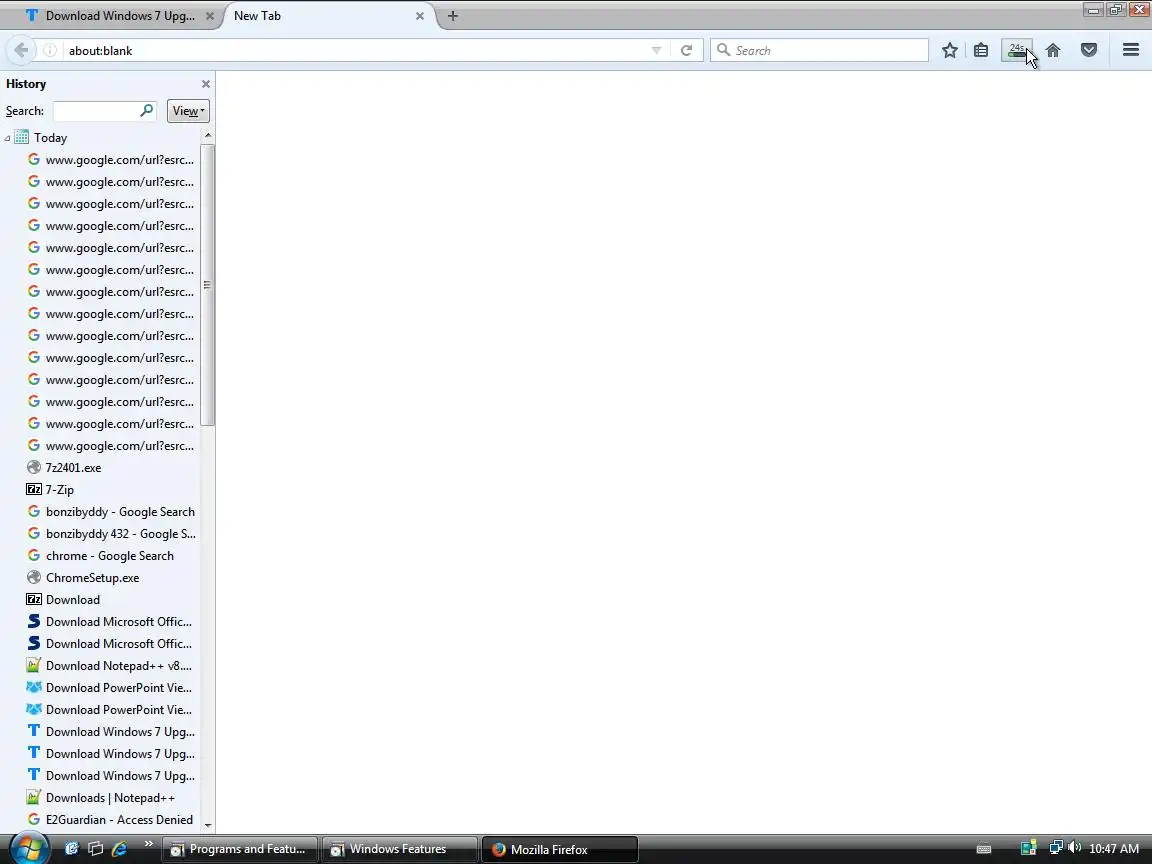
Task: Click the toolbar Search field
Action: tap(819, 50)
